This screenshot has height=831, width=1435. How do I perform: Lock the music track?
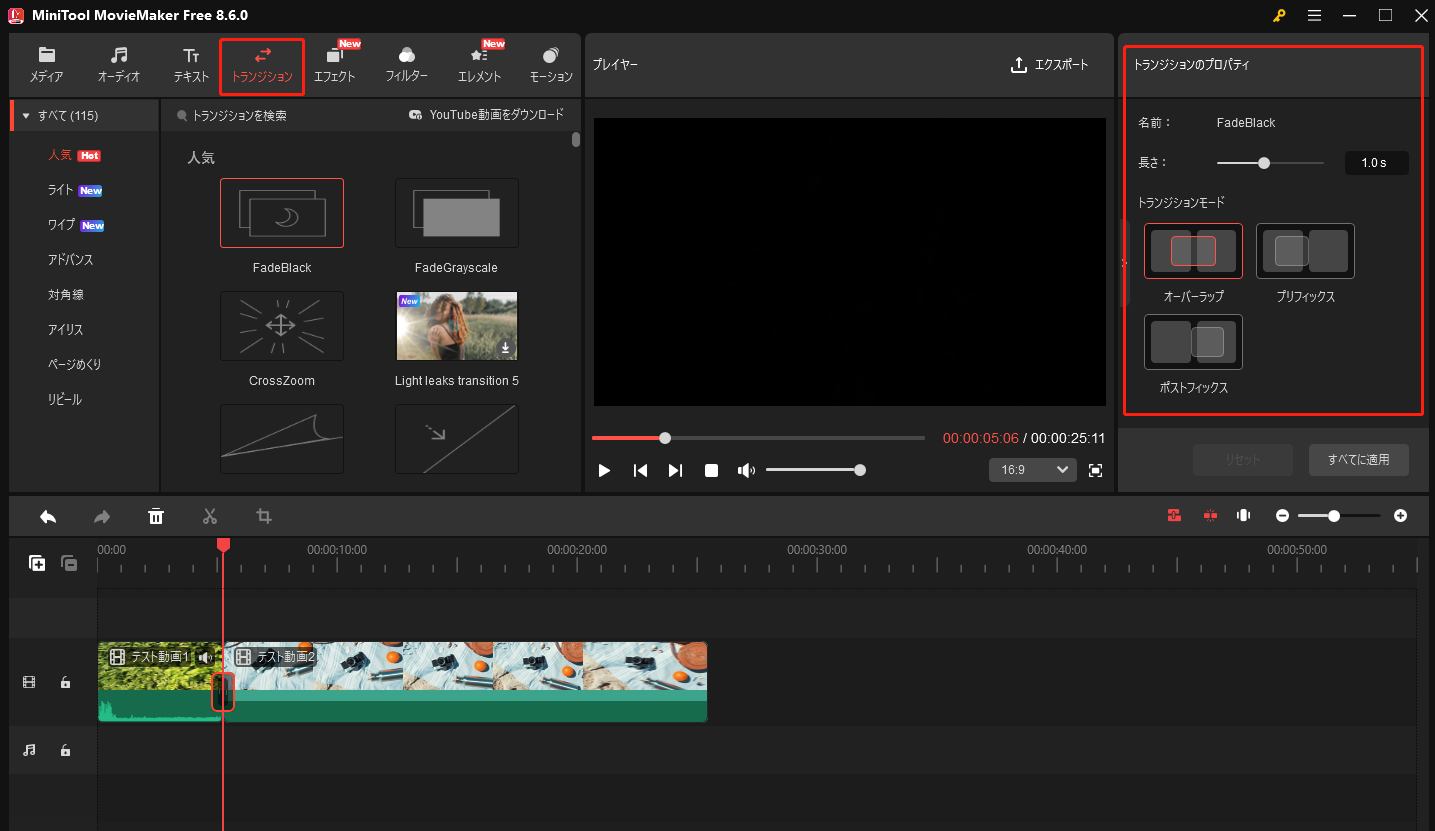click(66, 750)
